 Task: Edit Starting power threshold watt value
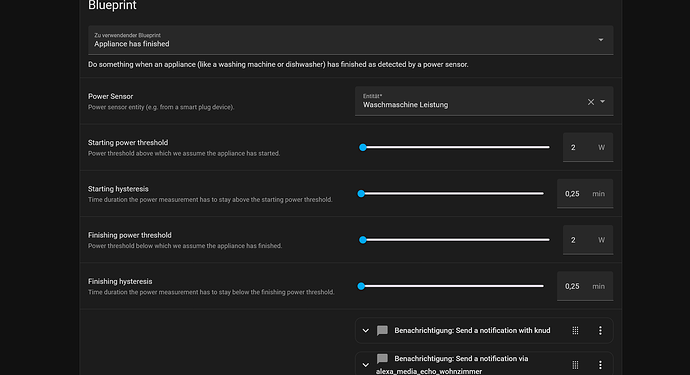click(587, 147)
